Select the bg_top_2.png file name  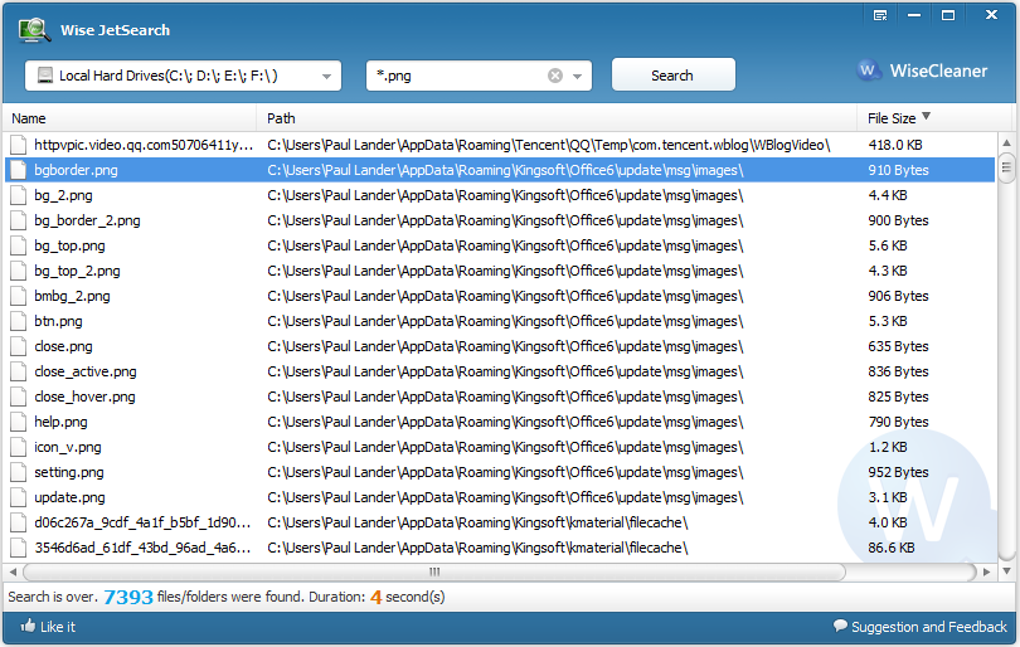[77, 271]
